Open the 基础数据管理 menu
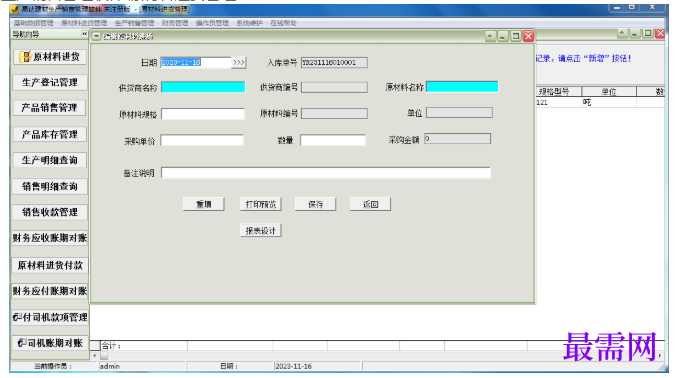This screenshot has height=378, width=675. click(34, 23)
